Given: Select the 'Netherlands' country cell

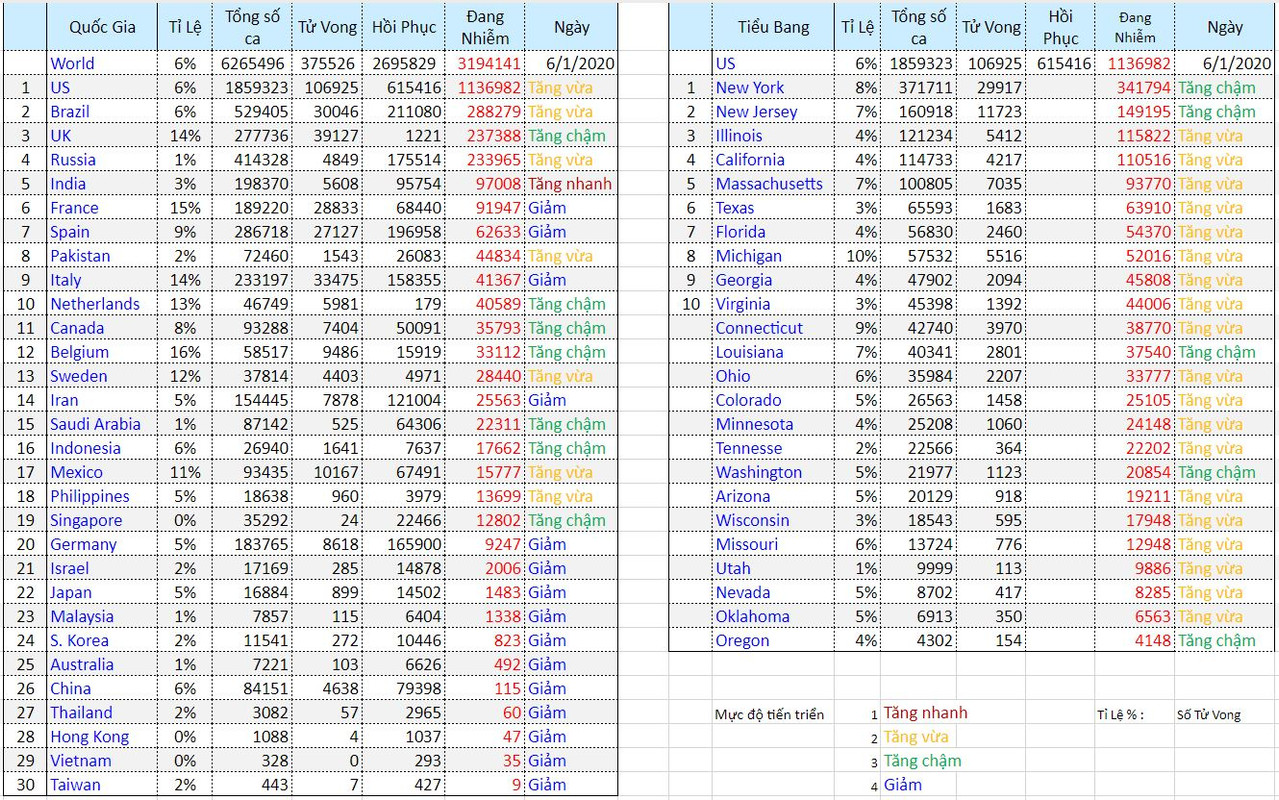Looking at the screenshot, I should [102, 304].
